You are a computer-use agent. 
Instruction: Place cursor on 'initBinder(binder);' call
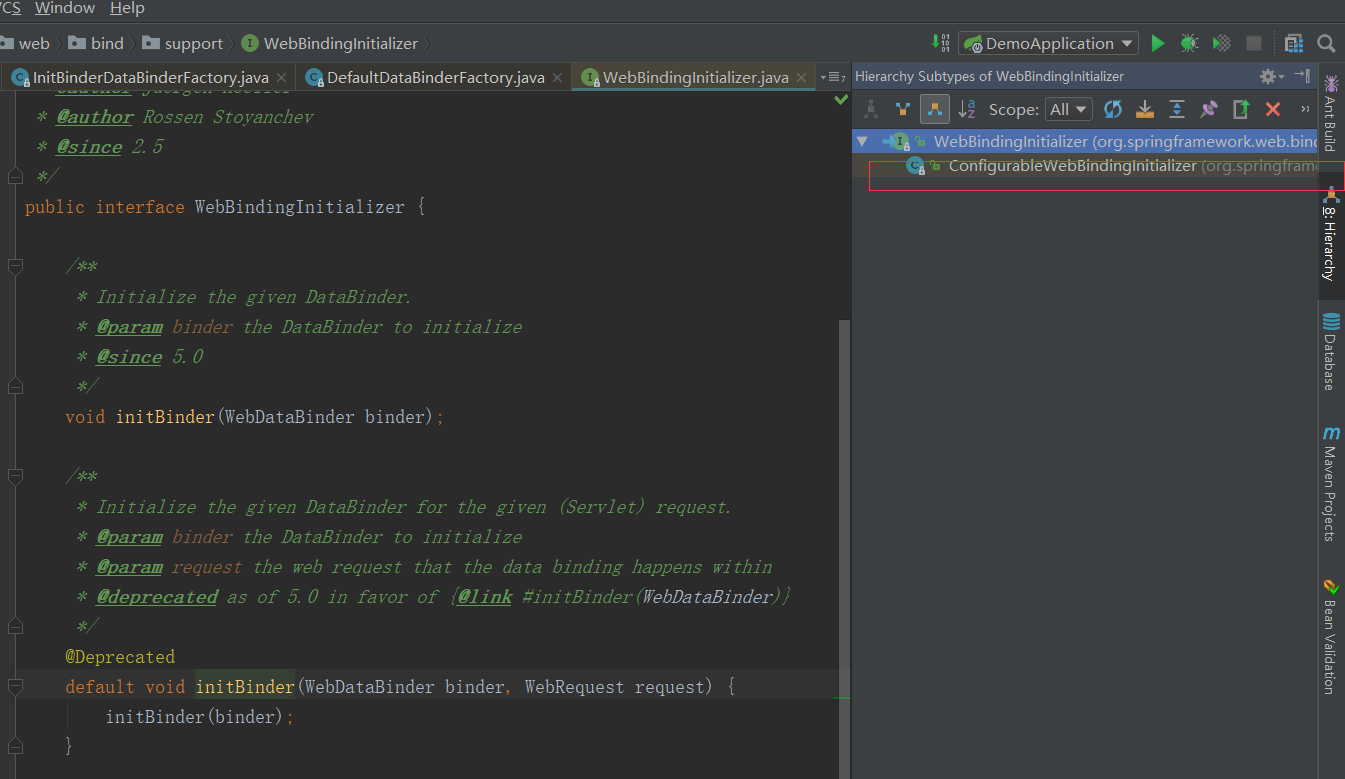[200, 717]
